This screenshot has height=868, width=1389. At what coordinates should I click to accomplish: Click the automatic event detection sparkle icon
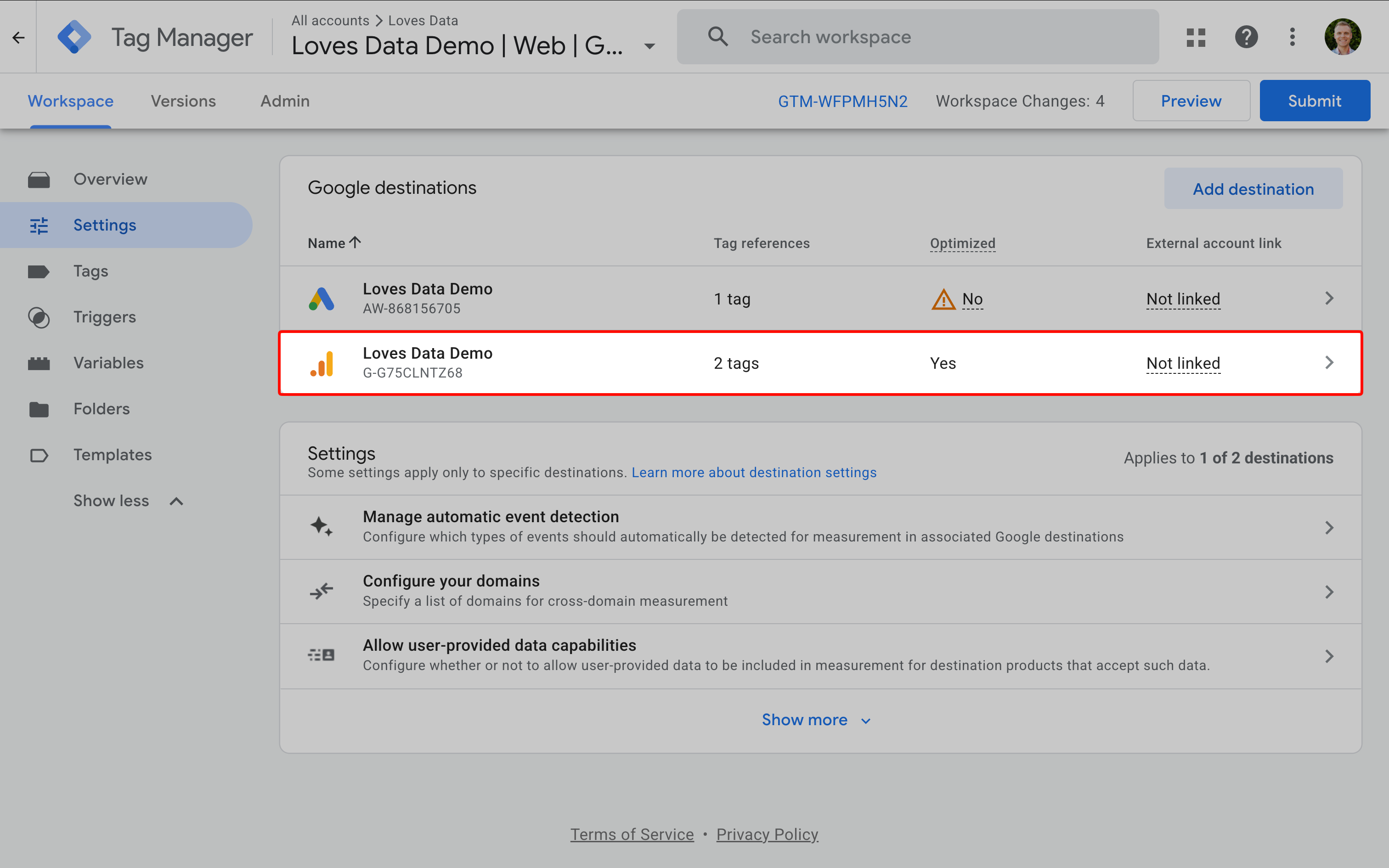point(322,526)
